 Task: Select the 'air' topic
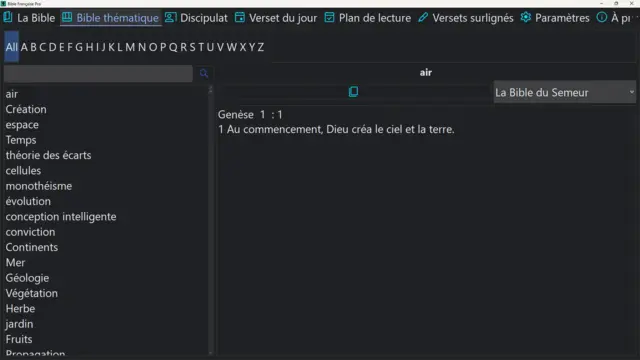tap(12, 94)
